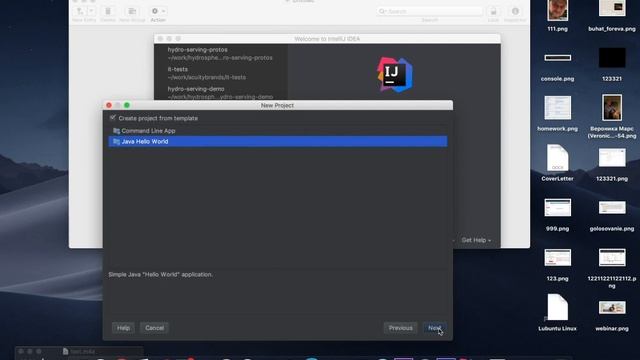Click the Welcome to IntelliJ IDEA title bar
Screen dimensions: 640x360
[327, 39]
